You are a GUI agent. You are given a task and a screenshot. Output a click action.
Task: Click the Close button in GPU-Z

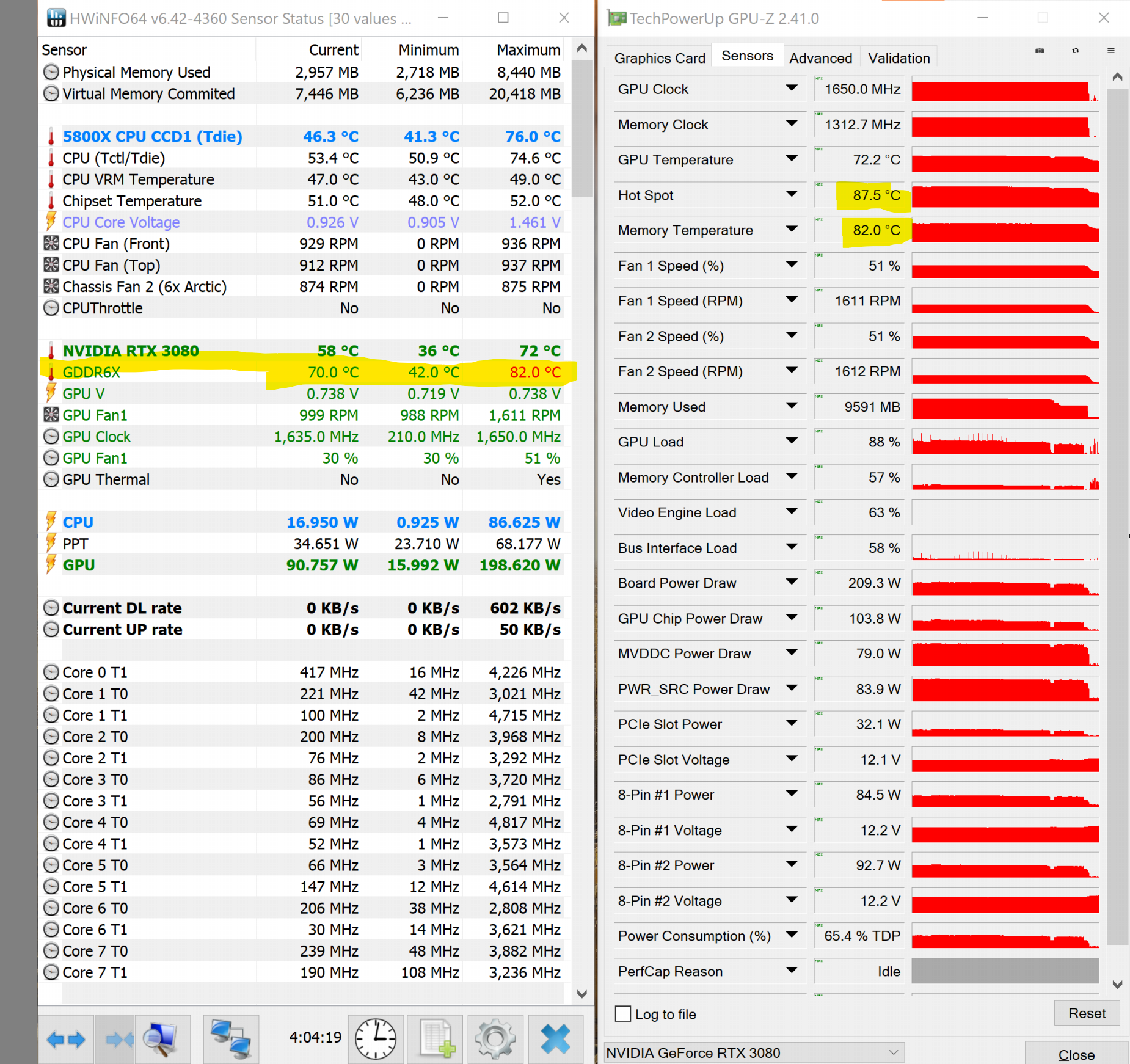[1076, 1055]
